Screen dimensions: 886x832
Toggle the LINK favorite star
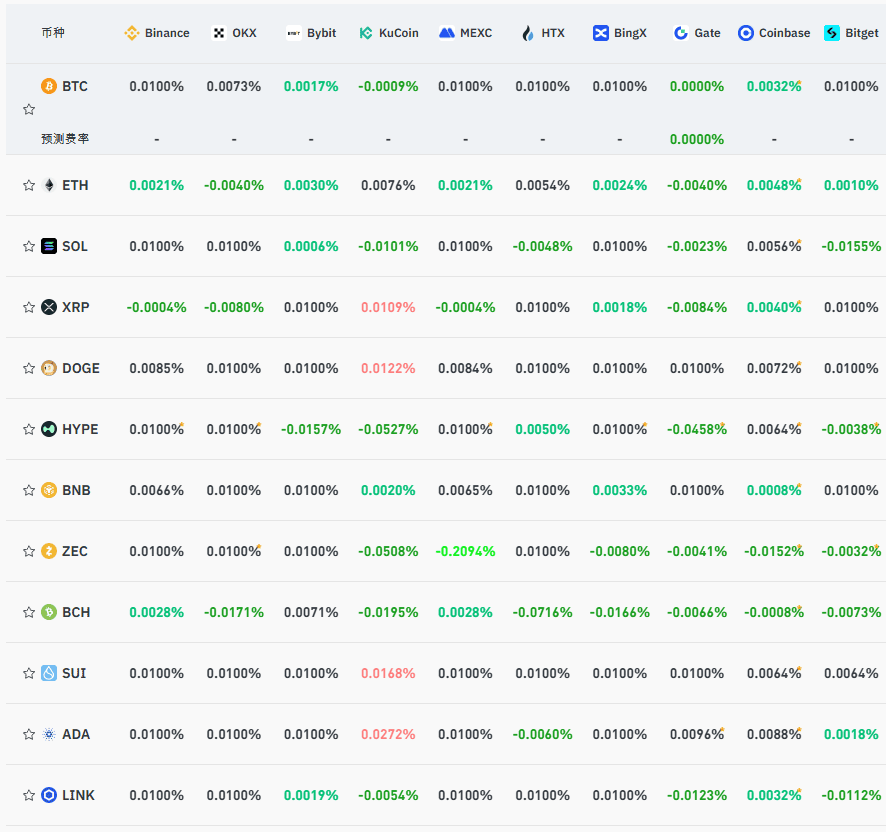coord(29,796)
